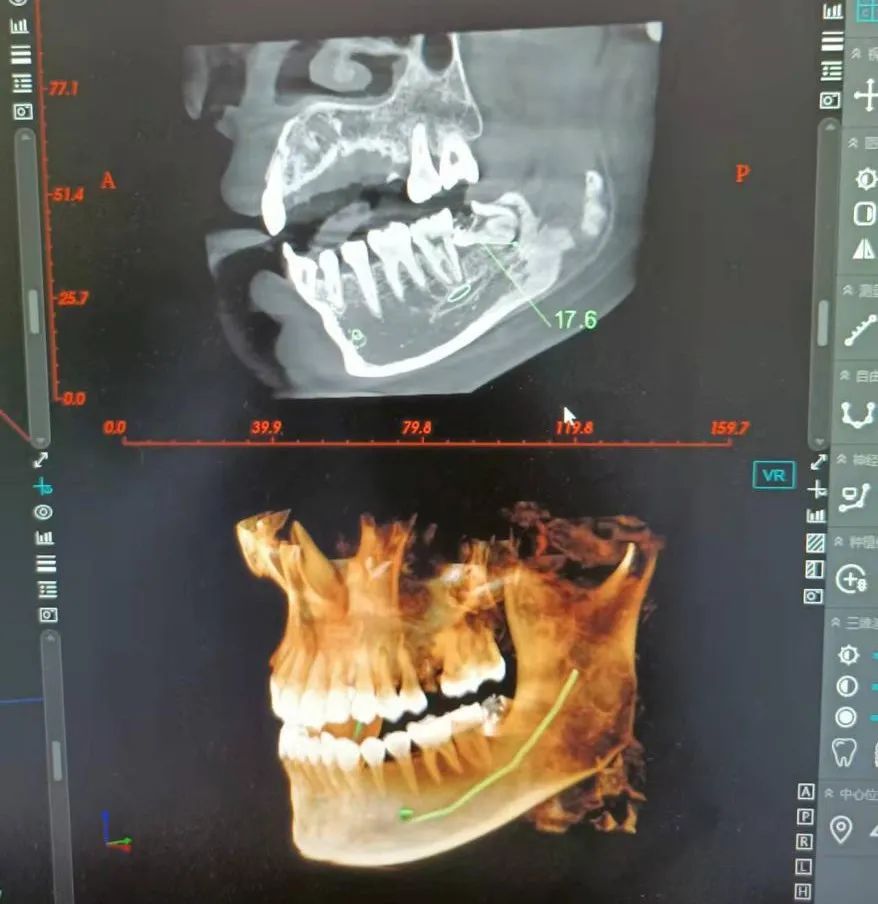The image size is (878, 904).
Task: Click the fully hatched square icon beside 3D view
Action: pos(816,543)
